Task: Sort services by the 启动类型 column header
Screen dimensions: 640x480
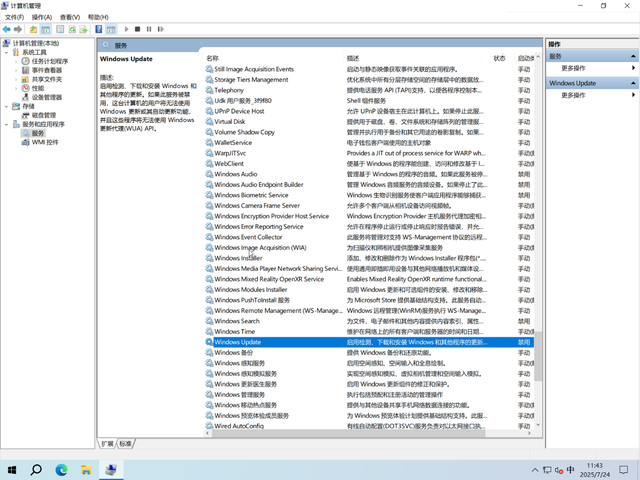Action: pyautogui.click(x=525, y=58)
